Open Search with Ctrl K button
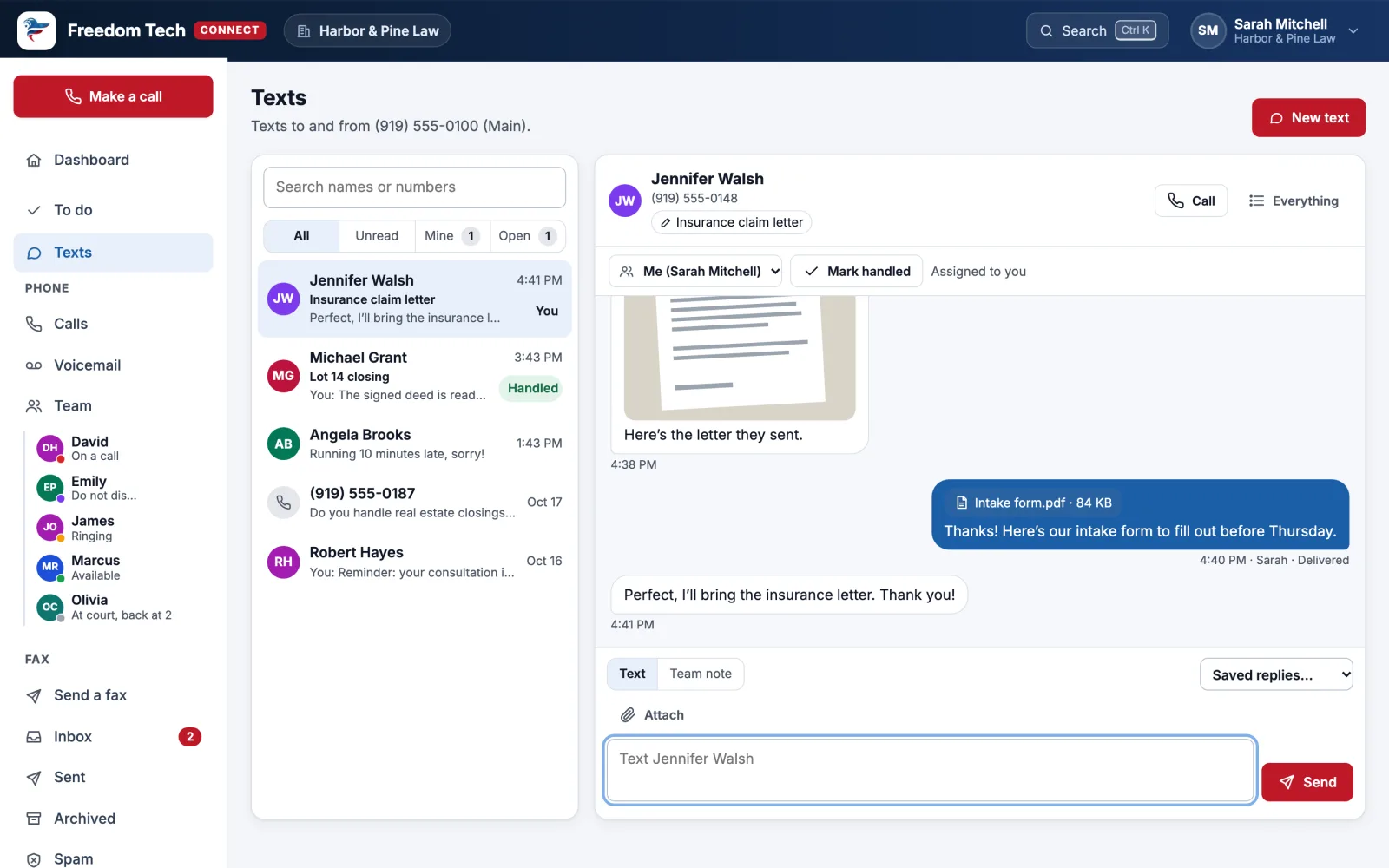The height and width of the screenshot is (868, 1389). coord(1097,30)
